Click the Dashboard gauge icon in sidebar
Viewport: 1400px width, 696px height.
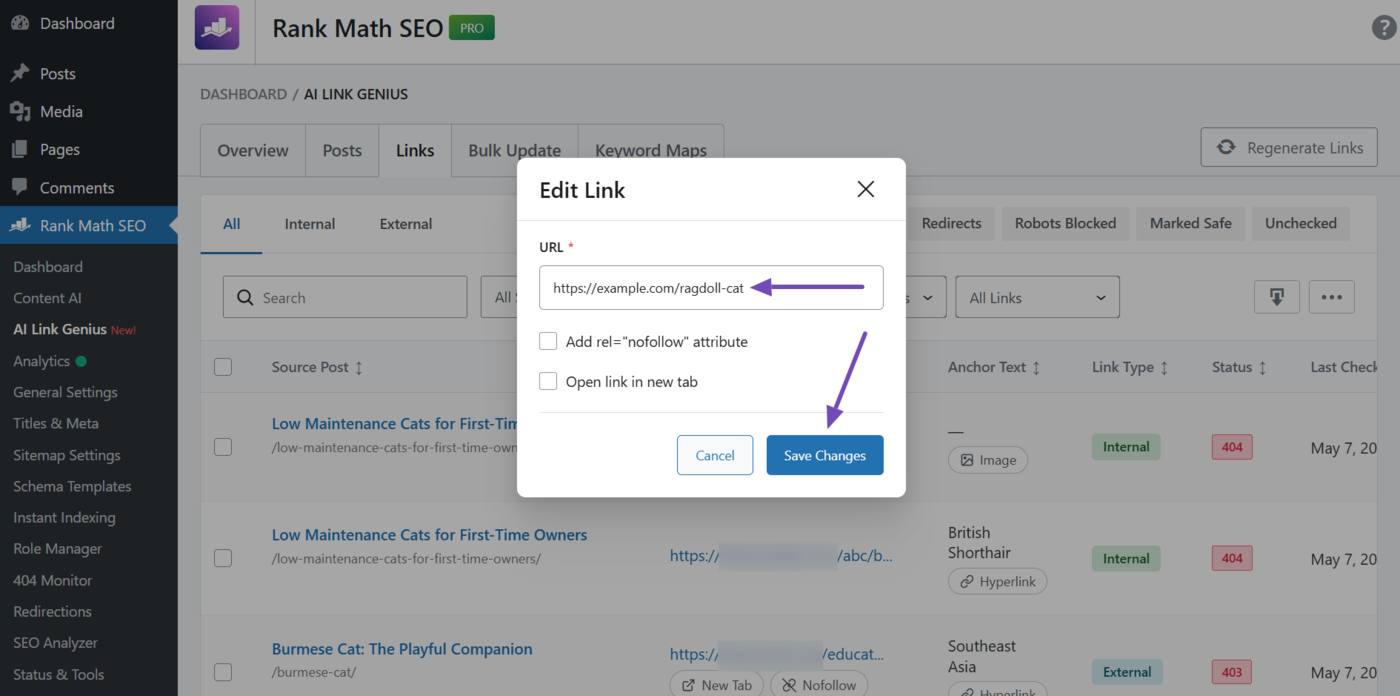tap(20, 23)
